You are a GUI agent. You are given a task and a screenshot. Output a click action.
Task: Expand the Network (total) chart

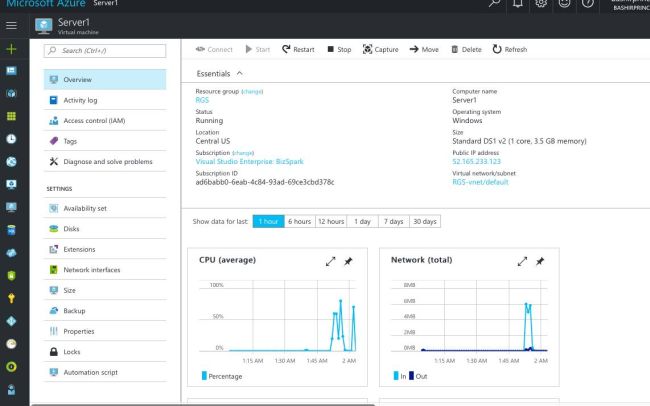click(522, 262)
